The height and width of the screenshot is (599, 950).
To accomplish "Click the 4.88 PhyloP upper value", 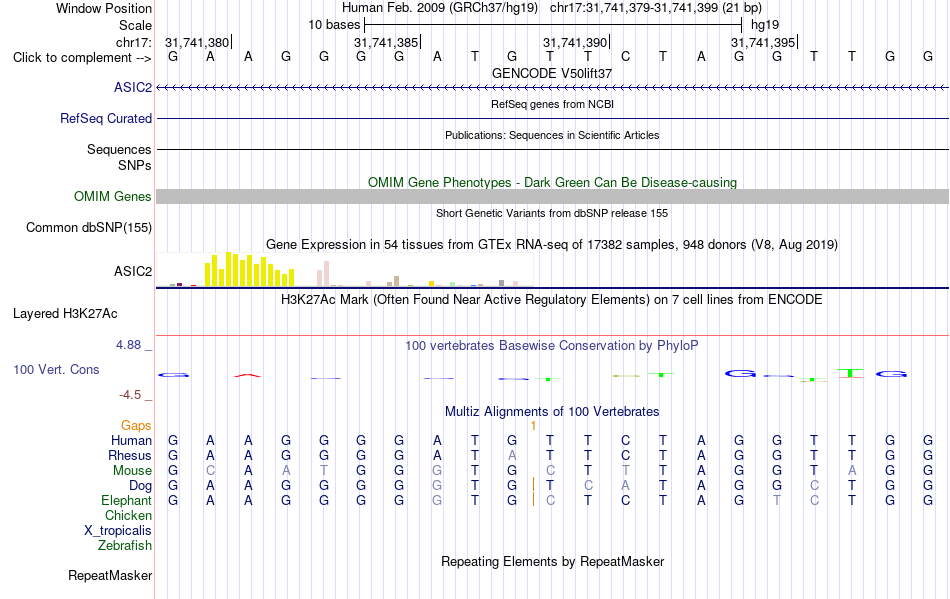I will click(x=128, y=345).
